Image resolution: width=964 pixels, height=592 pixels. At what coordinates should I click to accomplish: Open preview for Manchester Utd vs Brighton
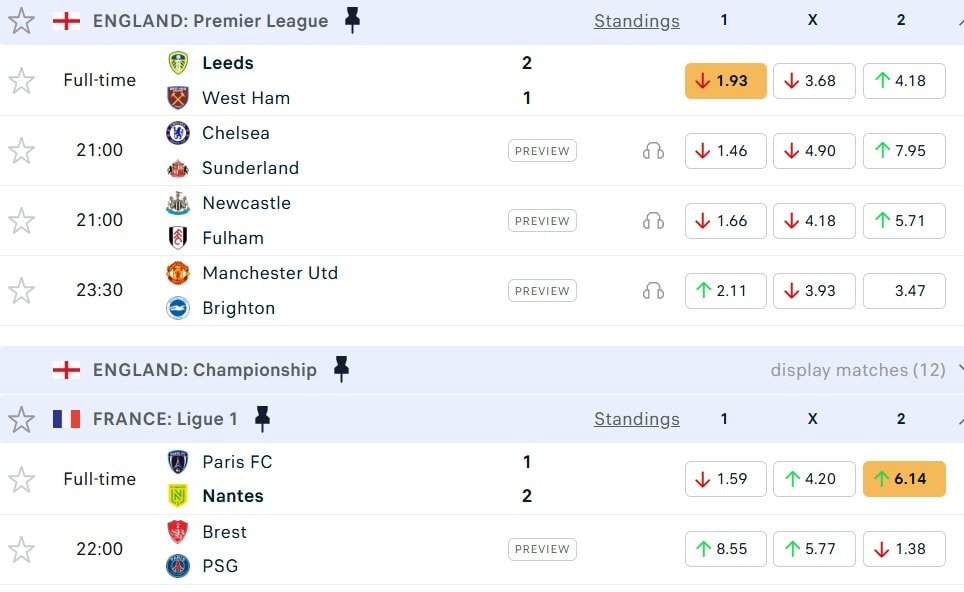click(542, 291)
